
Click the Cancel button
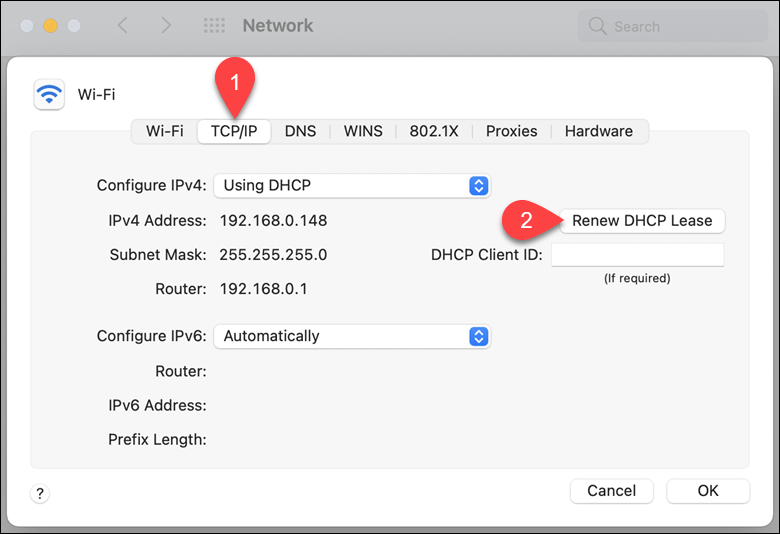pos(611,491)
